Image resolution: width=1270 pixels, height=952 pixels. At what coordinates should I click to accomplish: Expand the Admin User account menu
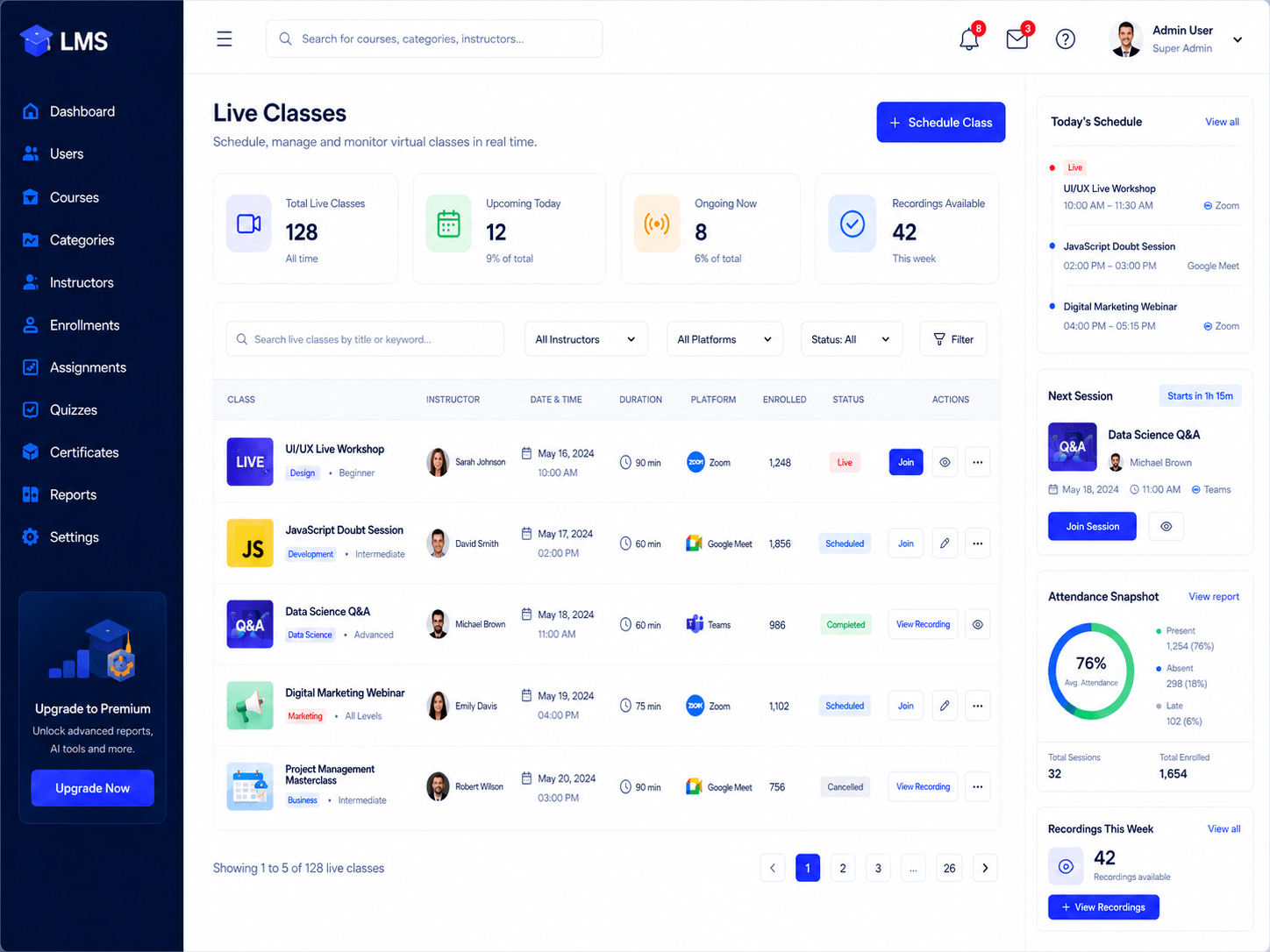tap(1238, 39)
